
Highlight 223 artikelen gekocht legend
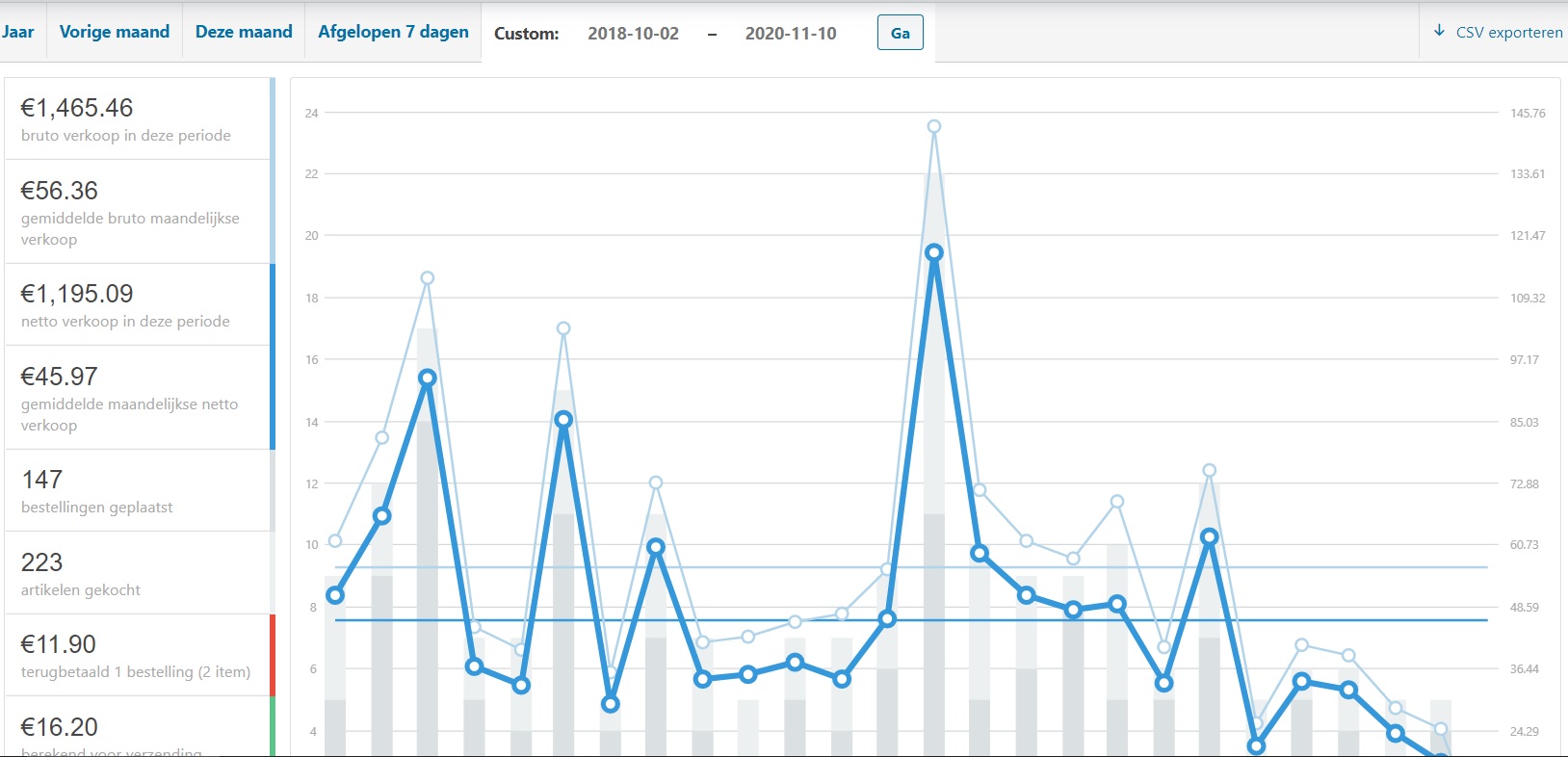(x=140, y=573)
